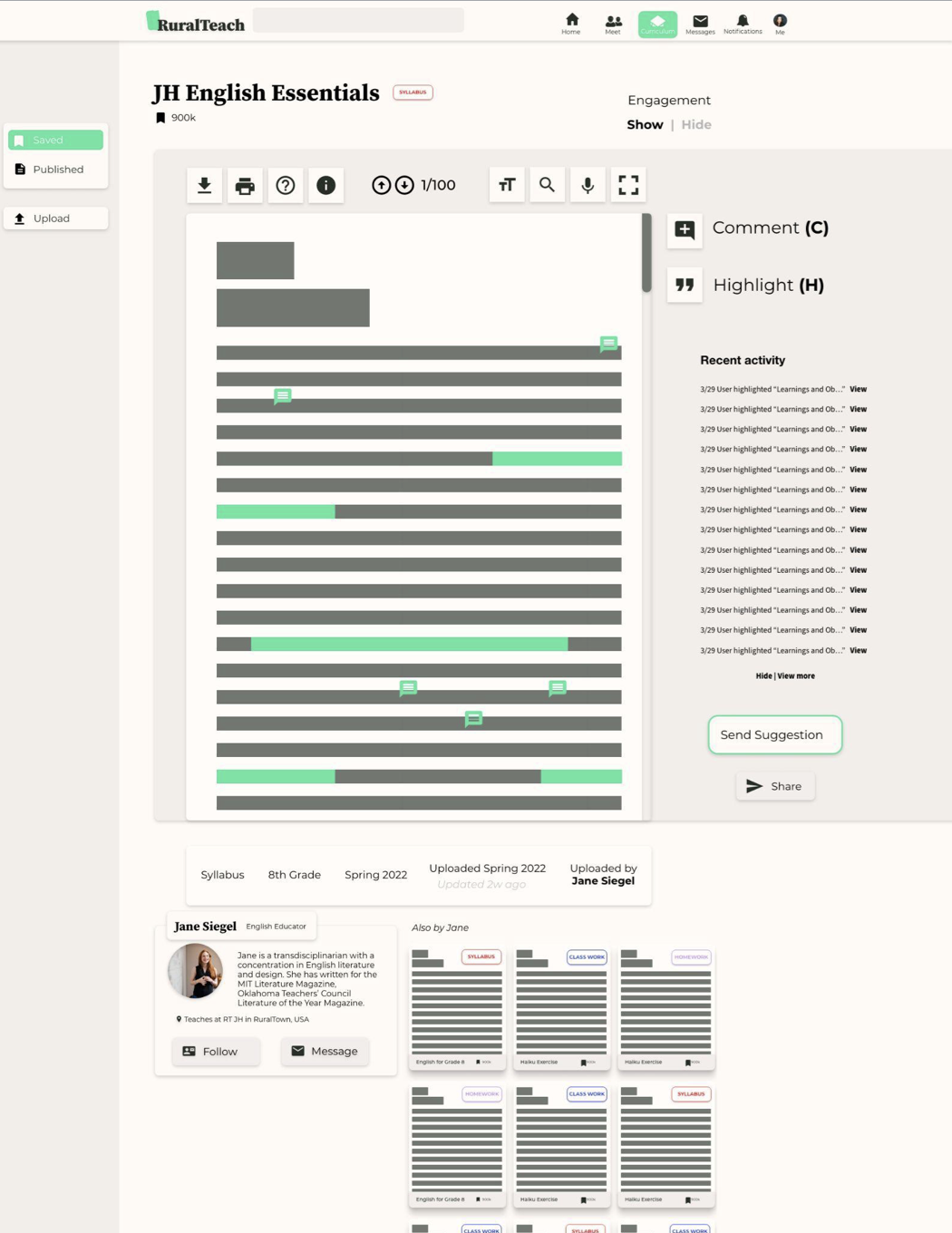The image size is (952, 1233).
Task: Click View more under recent activity
Action: click(x=796, y=675)
